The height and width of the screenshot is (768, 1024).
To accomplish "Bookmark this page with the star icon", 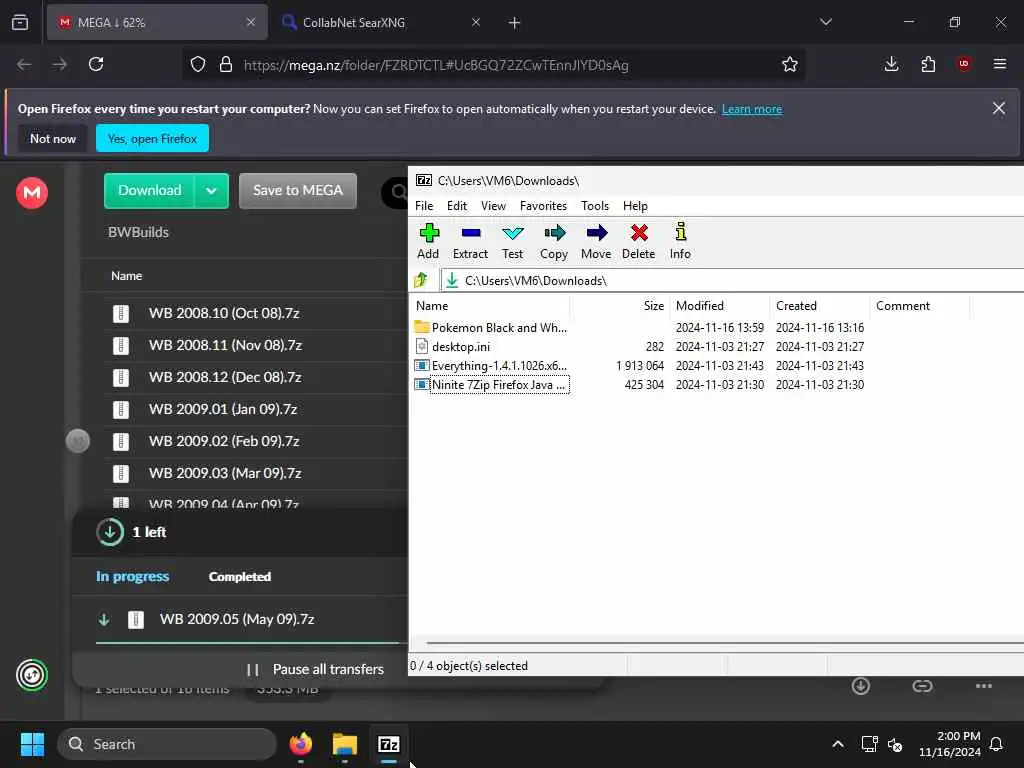I will (790, 64).
